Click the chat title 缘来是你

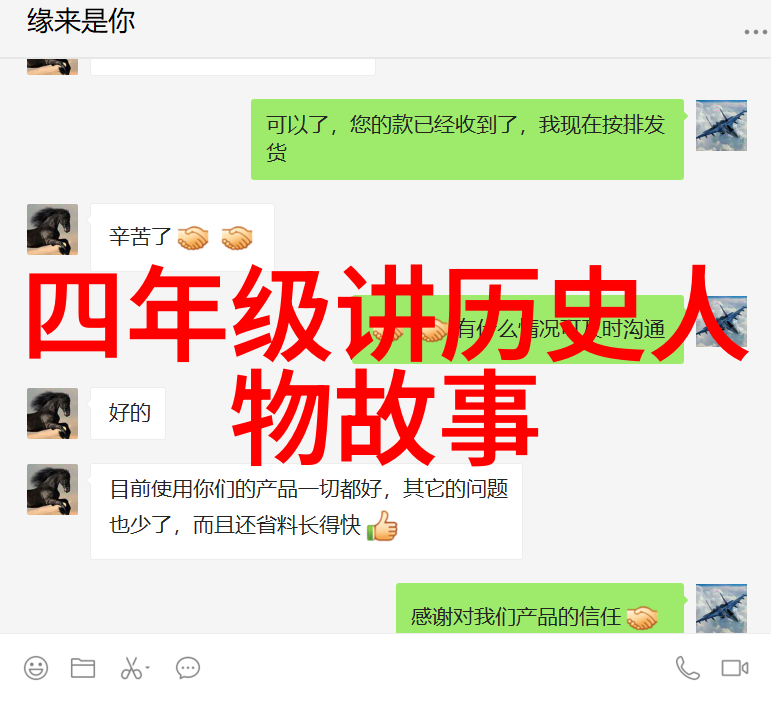pyautogui.click(x=81, y=21)
